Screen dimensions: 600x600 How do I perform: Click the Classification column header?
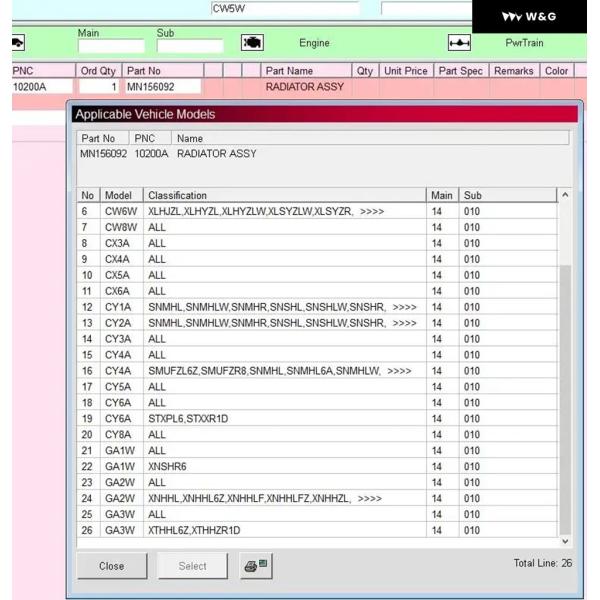coord(285,195)
